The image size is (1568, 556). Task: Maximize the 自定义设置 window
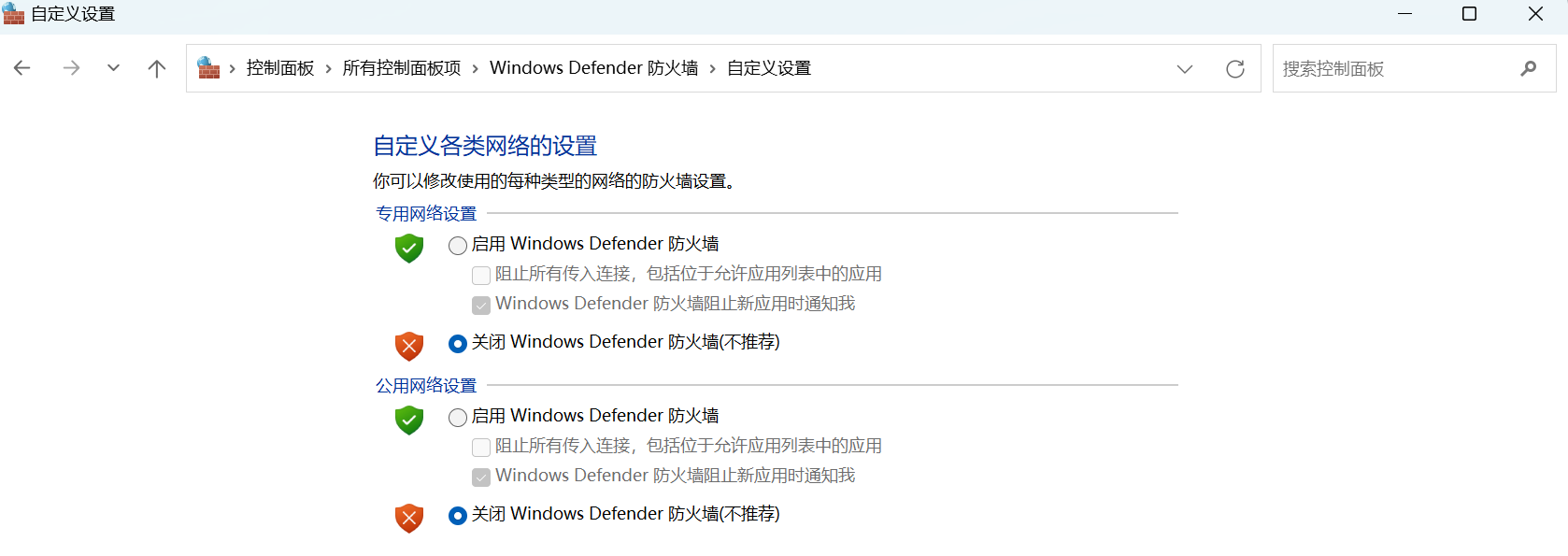(x=1469, y=14)
